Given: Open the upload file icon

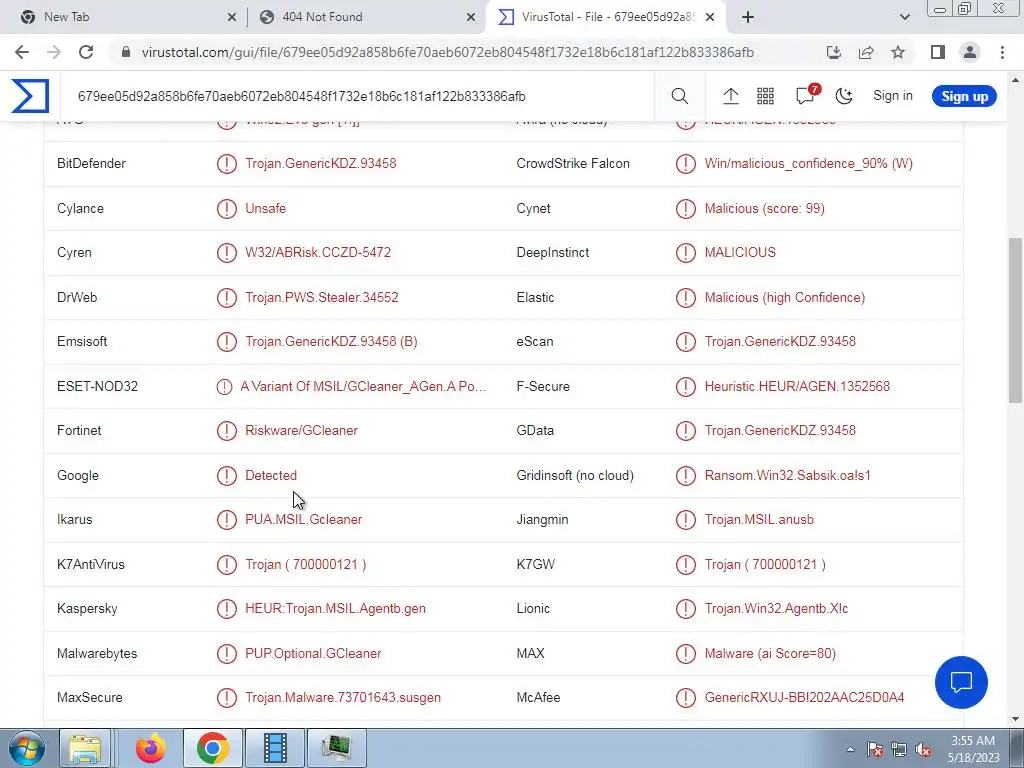Looking at the screenshot, I should point(730,96).
